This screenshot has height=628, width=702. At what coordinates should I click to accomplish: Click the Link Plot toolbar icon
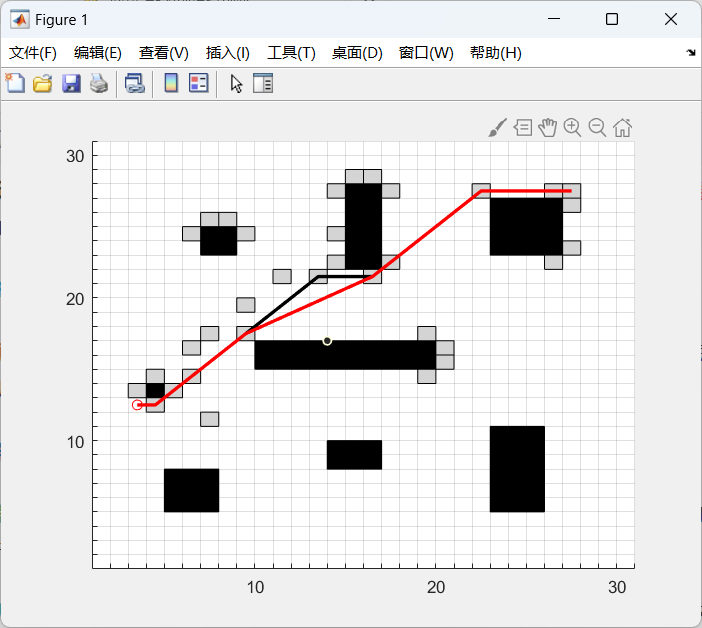tap(134, 84)
